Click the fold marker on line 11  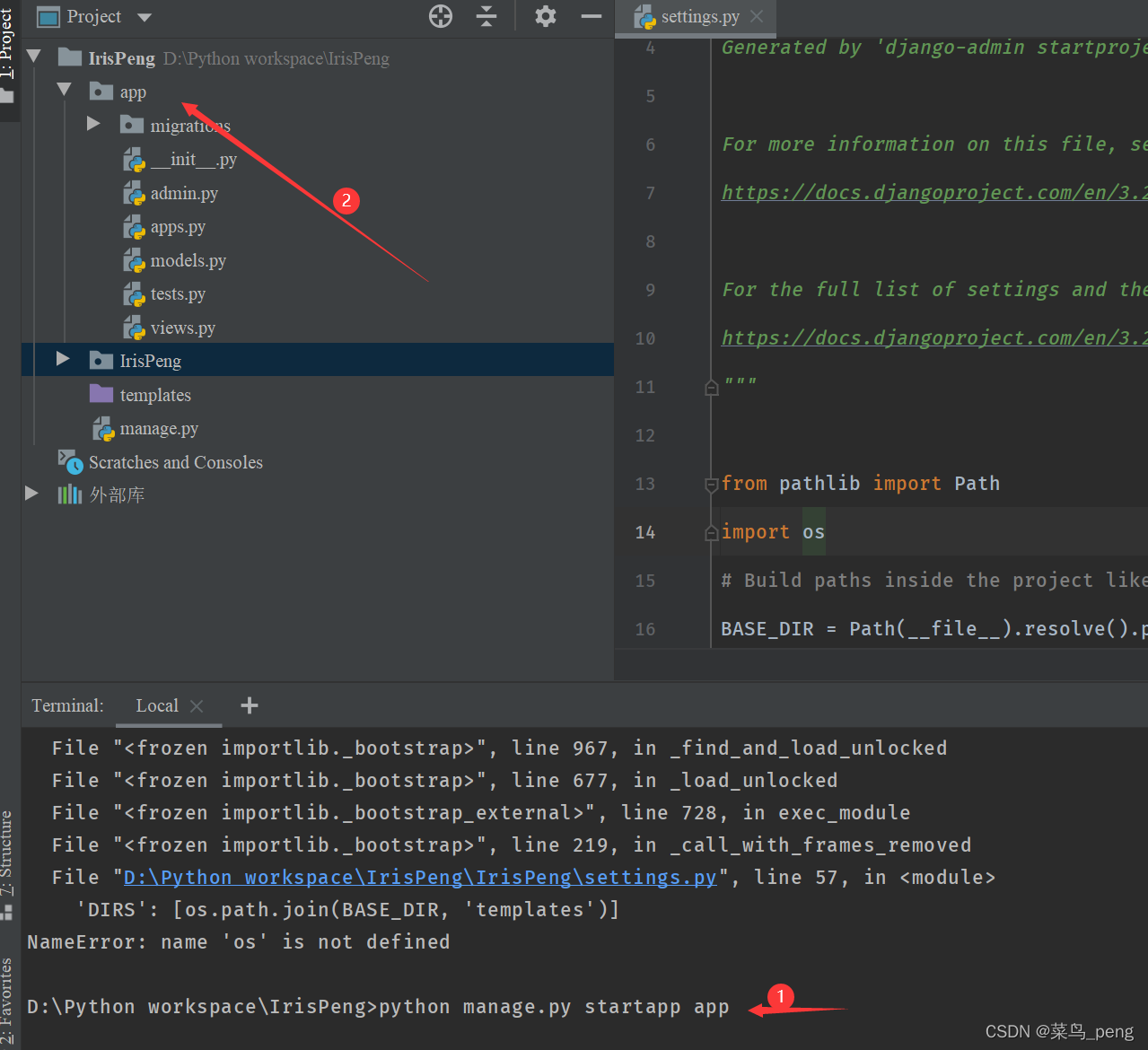712,387
